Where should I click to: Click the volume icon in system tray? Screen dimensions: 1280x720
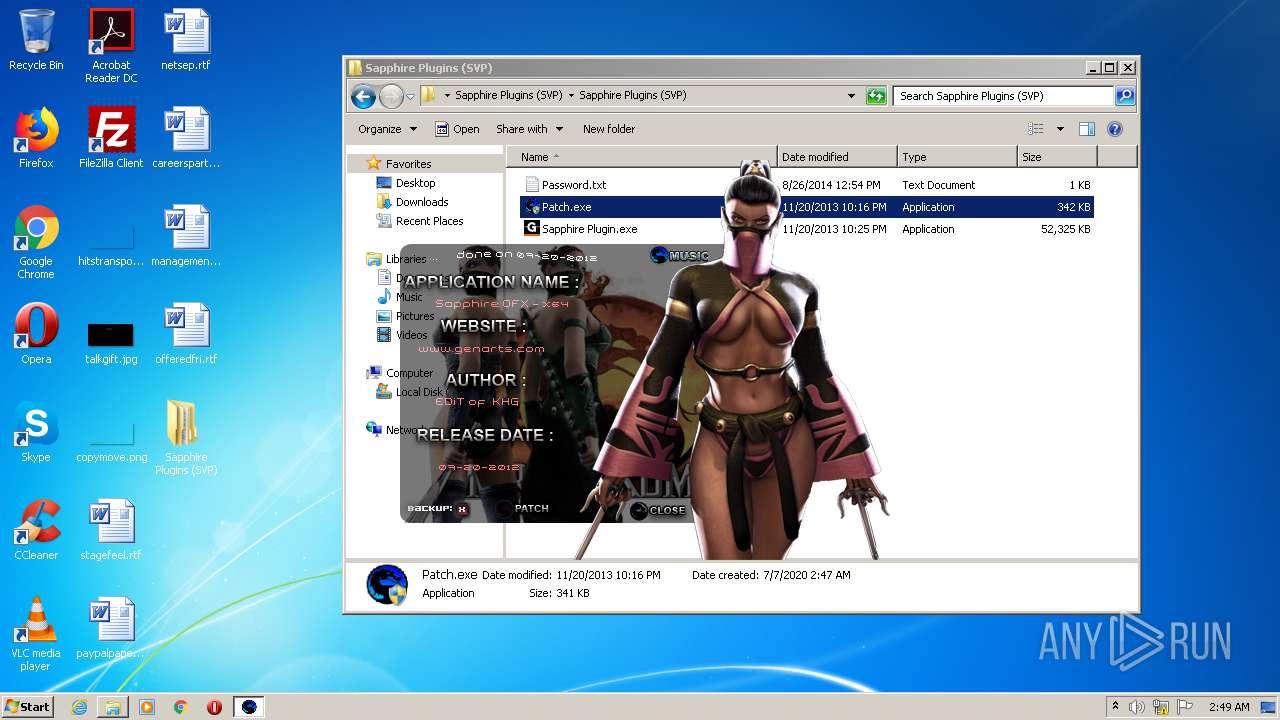(x=1136, y=707)
